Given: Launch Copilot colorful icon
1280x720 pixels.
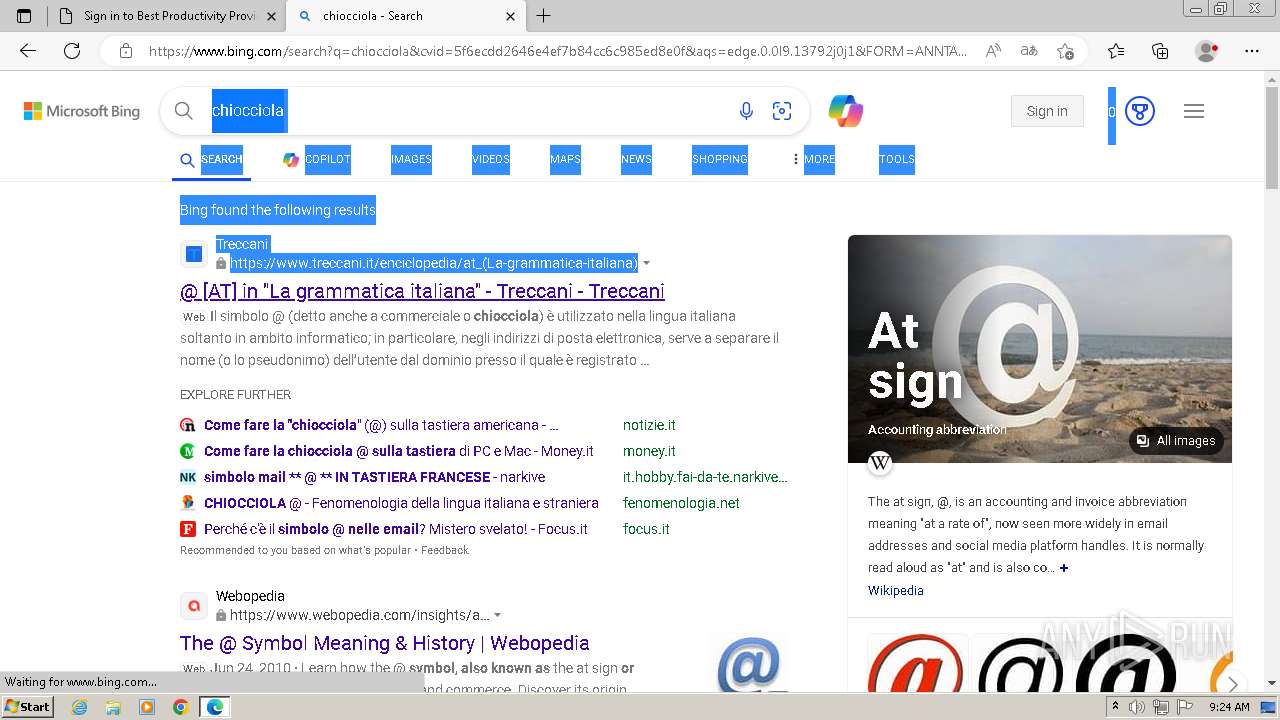Looking at the screenshot, I should coord(846,111).
